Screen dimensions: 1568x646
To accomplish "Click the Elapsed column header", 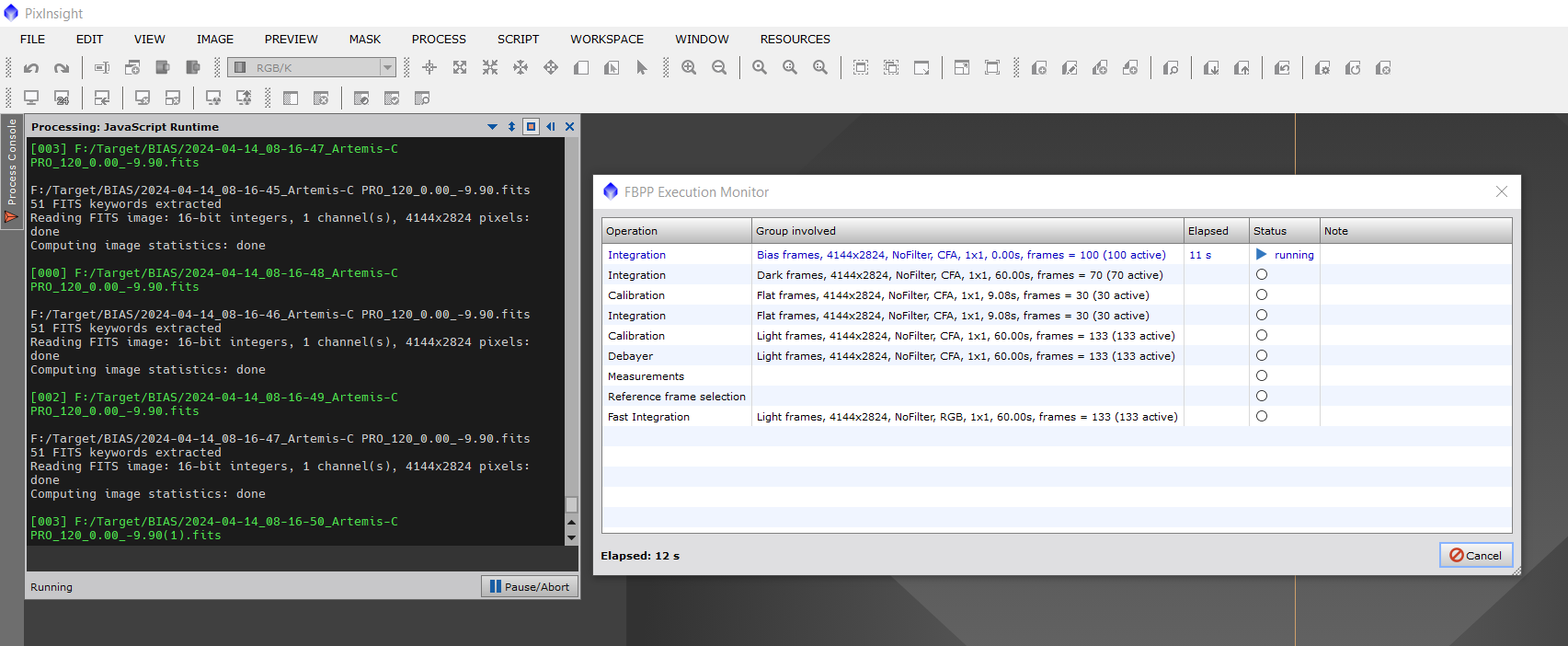I will click(x=1217, y=231).
